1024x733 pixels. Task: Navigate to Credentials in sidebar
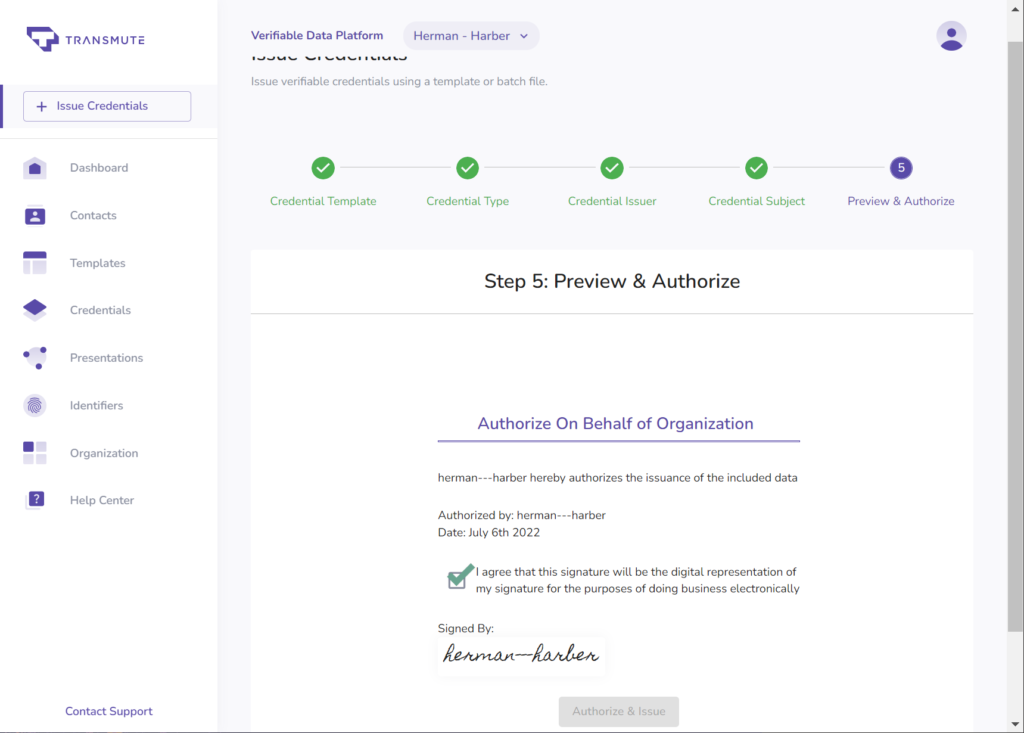(100, 310)
